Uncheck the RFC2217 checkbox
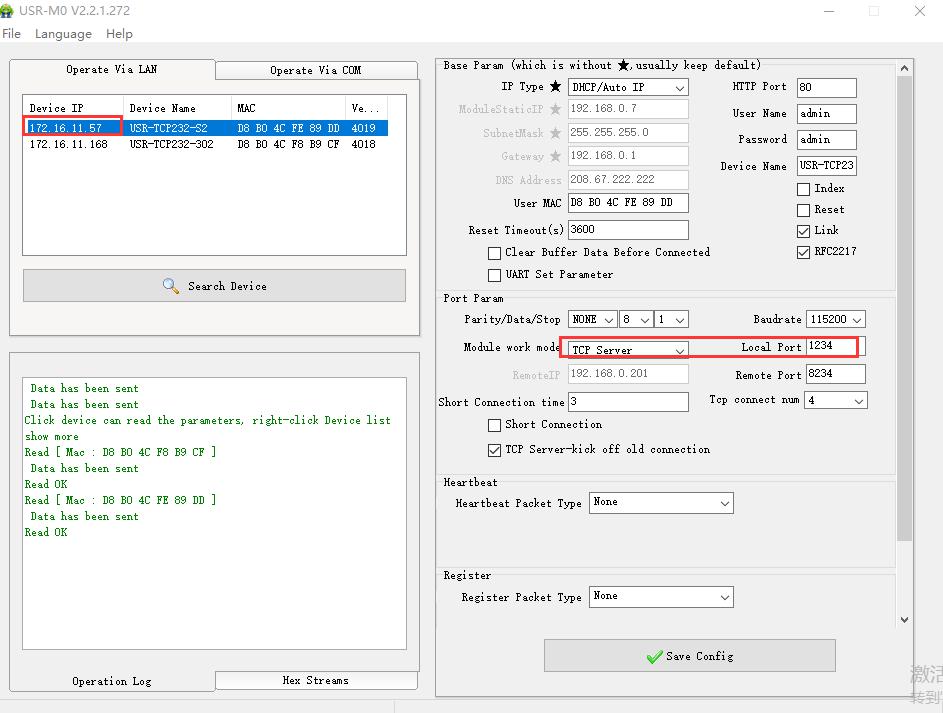 [x=803, y=252]
